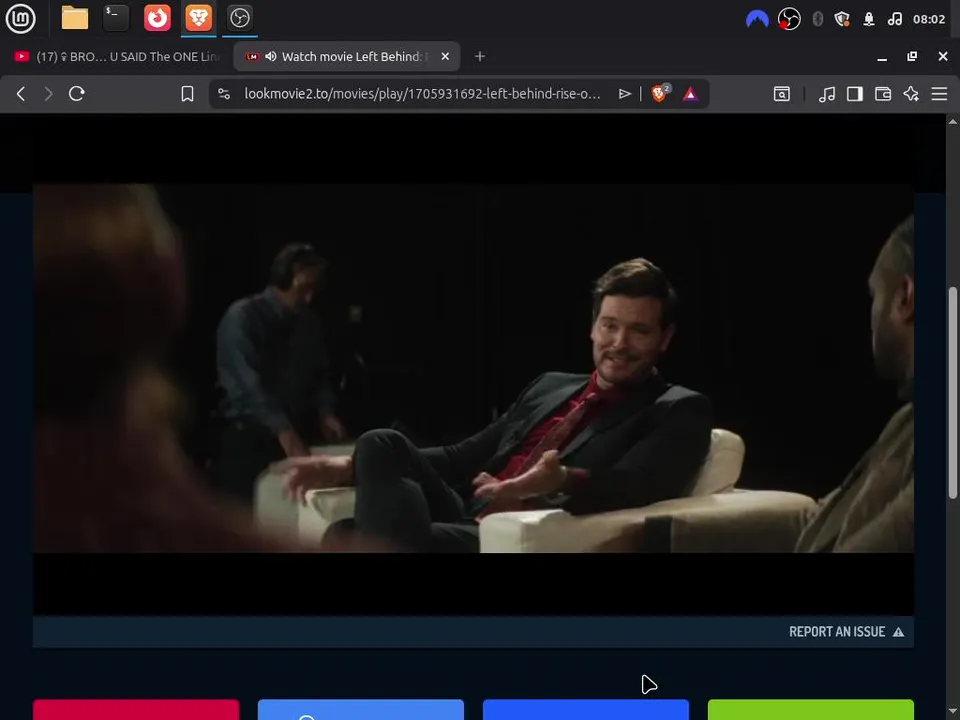
Task: Click the light blue button below player
Action: pyautogui.click(x=361, y=710)
